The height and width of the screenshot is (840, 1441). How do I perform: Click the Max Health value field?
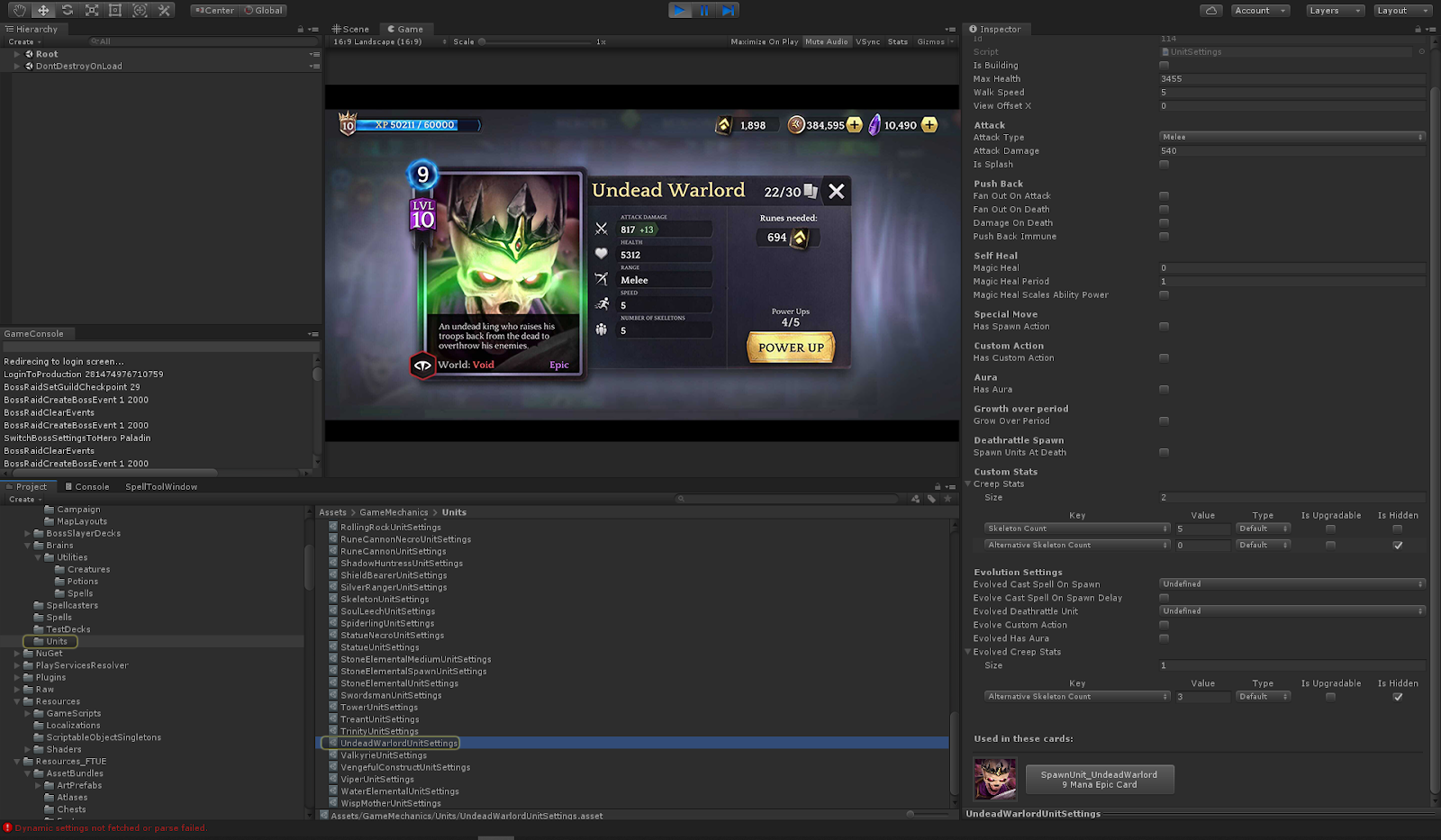[x=1292, y=79]
